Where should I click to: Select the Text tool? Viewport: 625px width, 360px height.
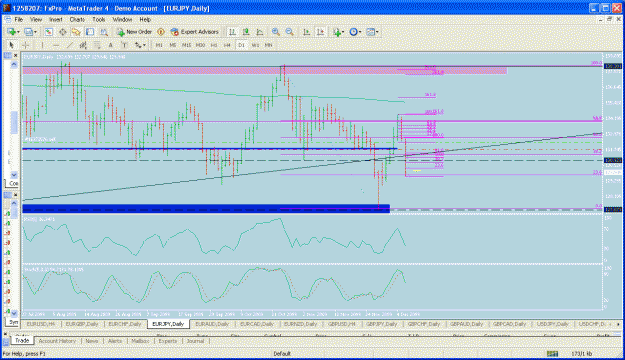coord(110,45)
